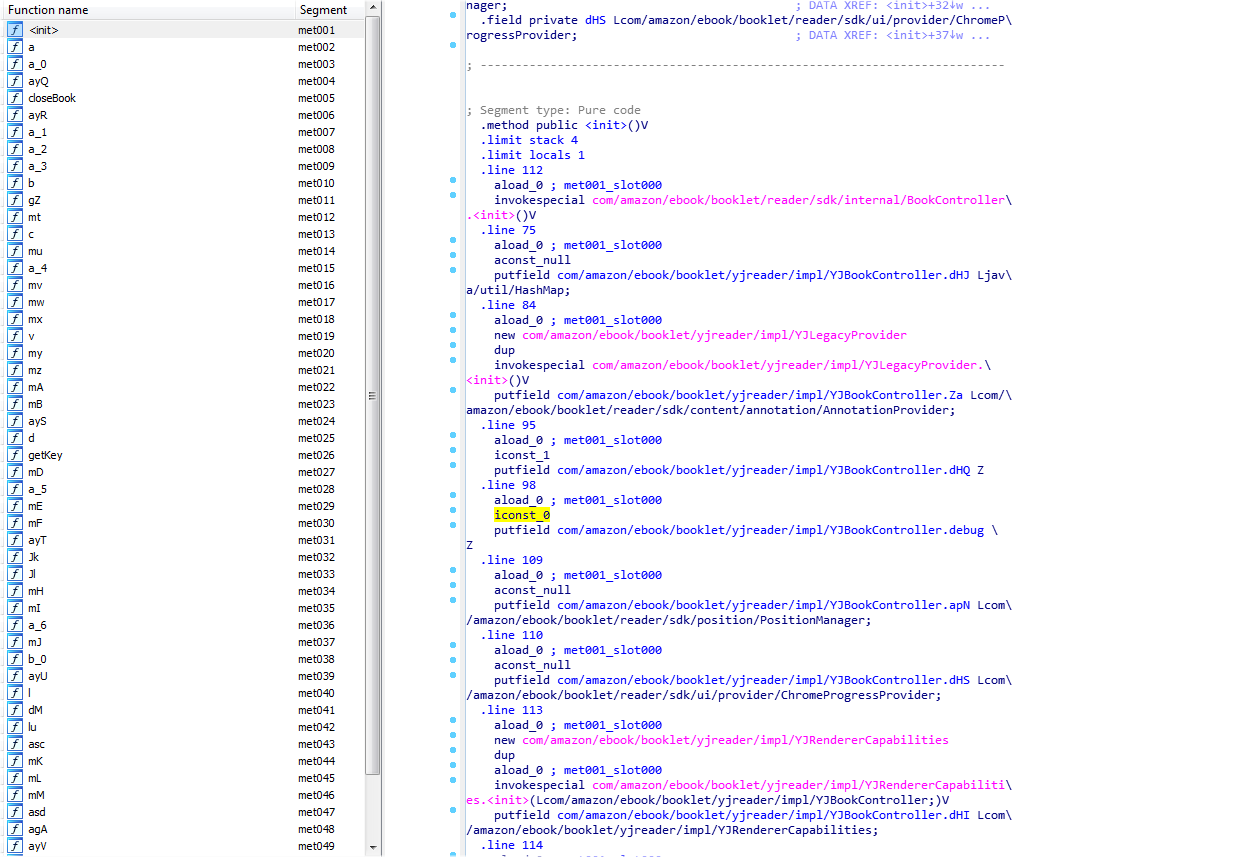Click the function icon next to ayT
This screenshot has height=857, width=1248.
point(15,540)
